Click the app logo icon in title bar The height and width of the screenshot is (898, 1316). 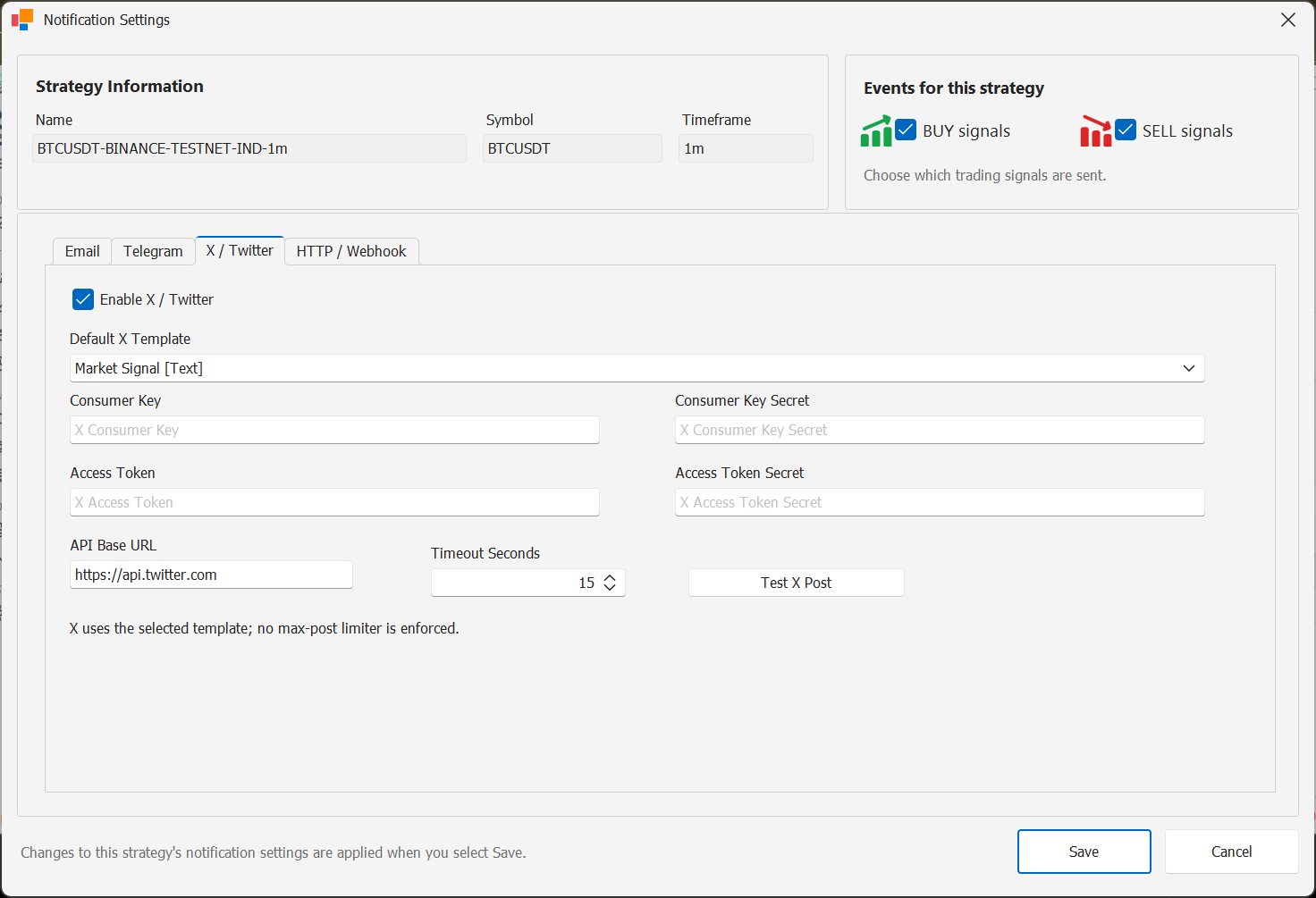22,20
